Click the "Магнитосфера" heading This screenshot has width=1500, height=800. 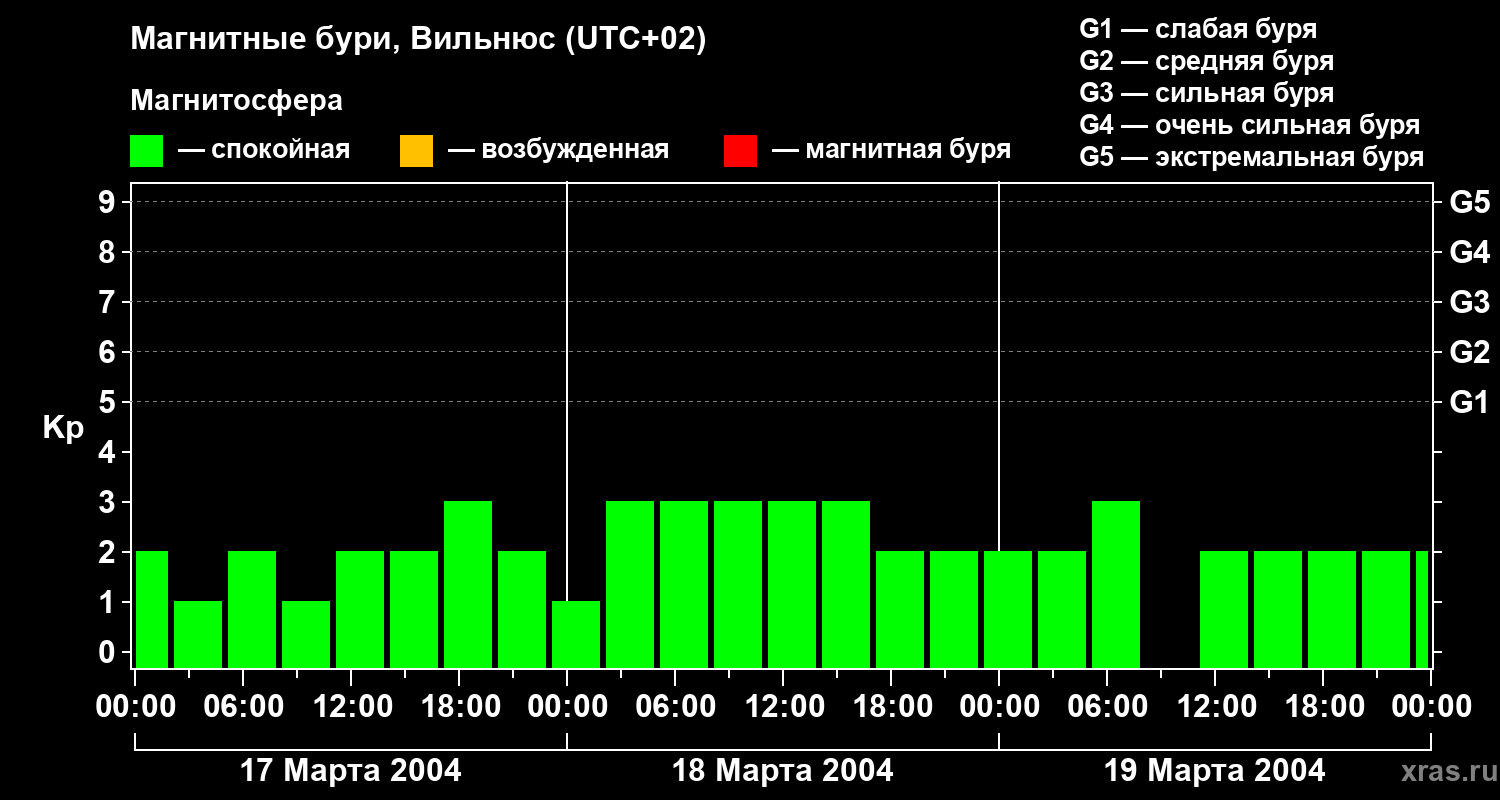pos(236,101)
